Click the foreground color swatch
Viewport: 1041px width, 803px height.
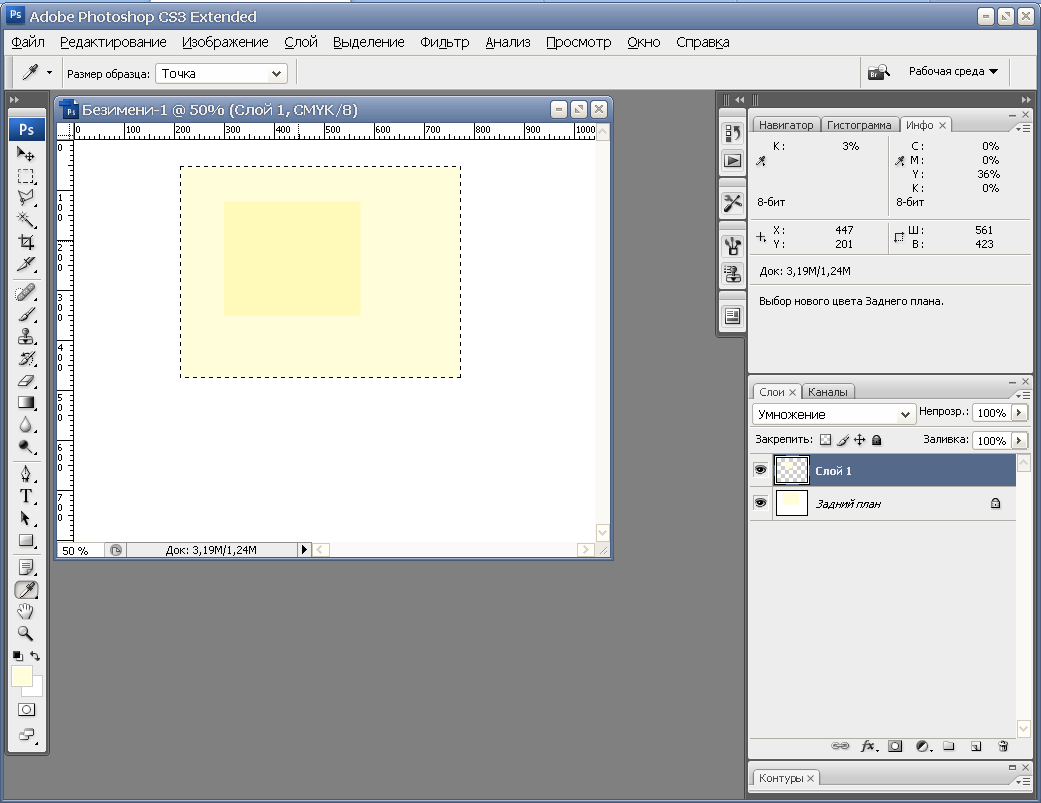click(21, 676)
